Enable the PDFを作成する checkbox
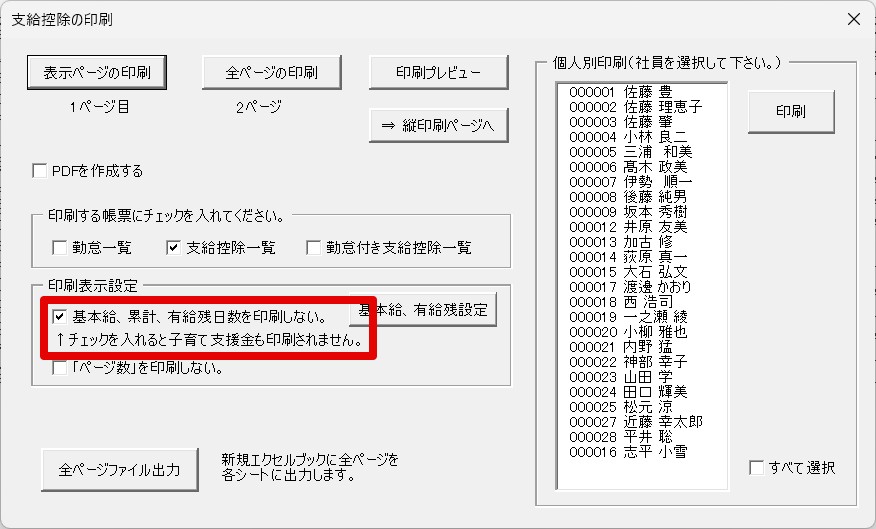876x529 pixels. [x=41, y=171]
